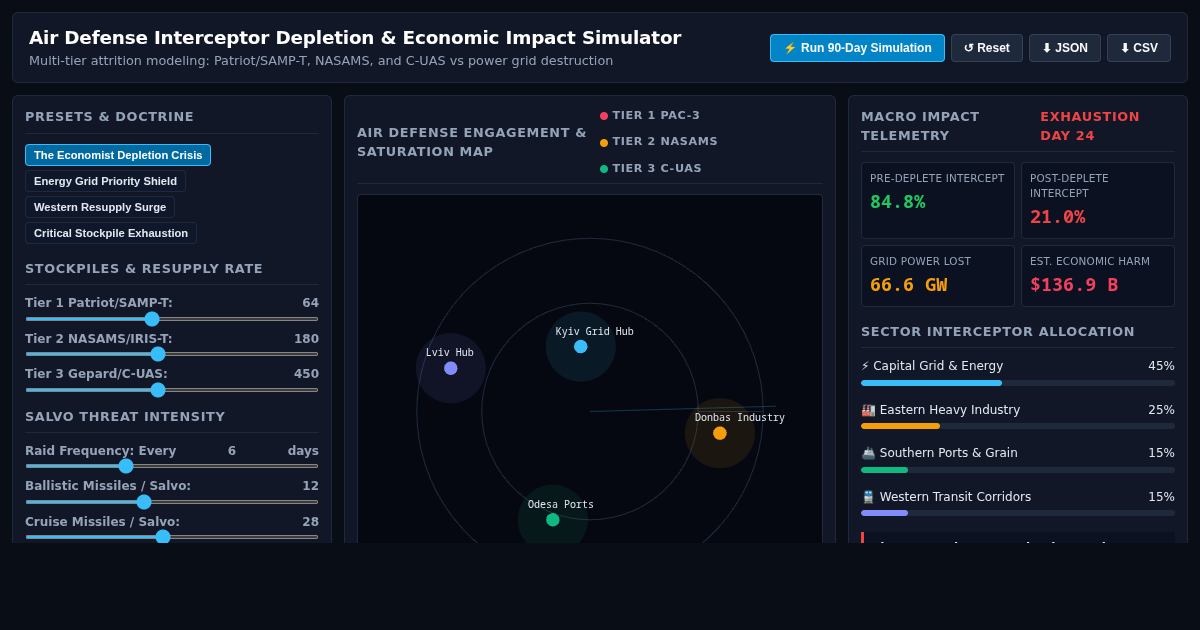Click the Capital Grid 45% value

tap(1161, 366)
